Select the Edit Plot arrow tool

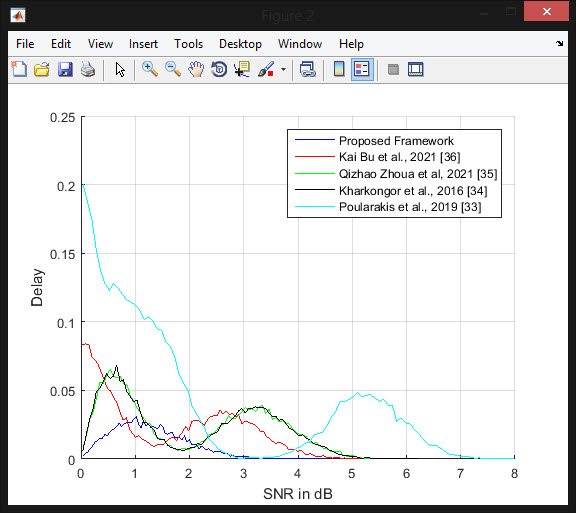pos(120,69)
